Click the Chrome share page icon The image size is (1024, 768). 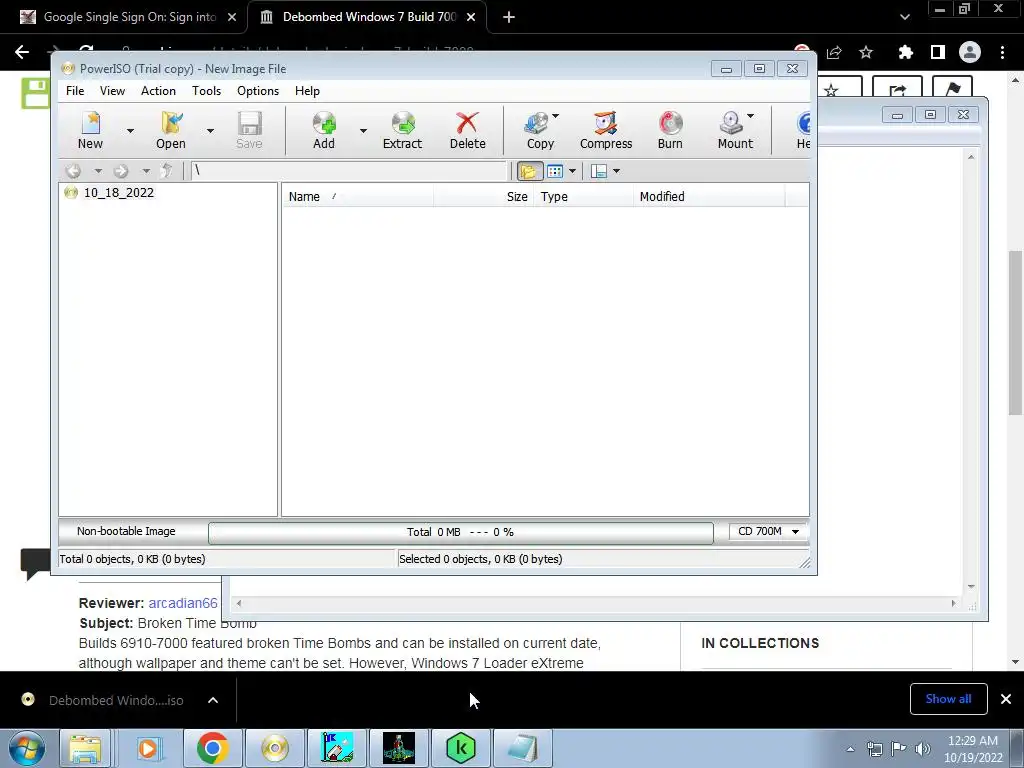[x=834, y=52]
